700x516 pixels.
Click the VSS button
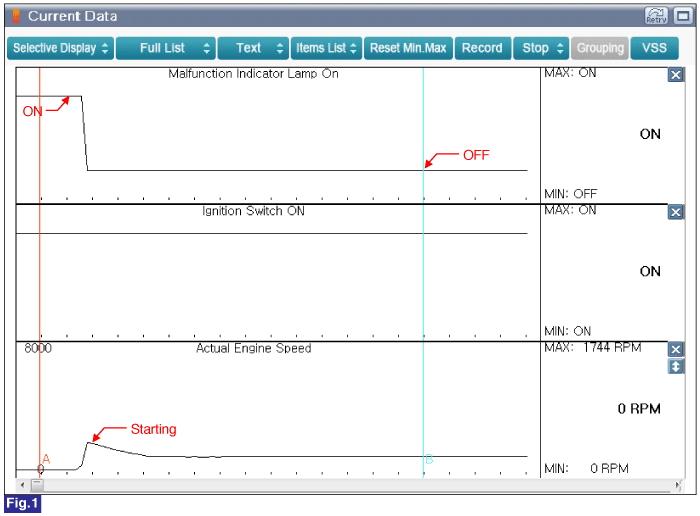(654, 48)
